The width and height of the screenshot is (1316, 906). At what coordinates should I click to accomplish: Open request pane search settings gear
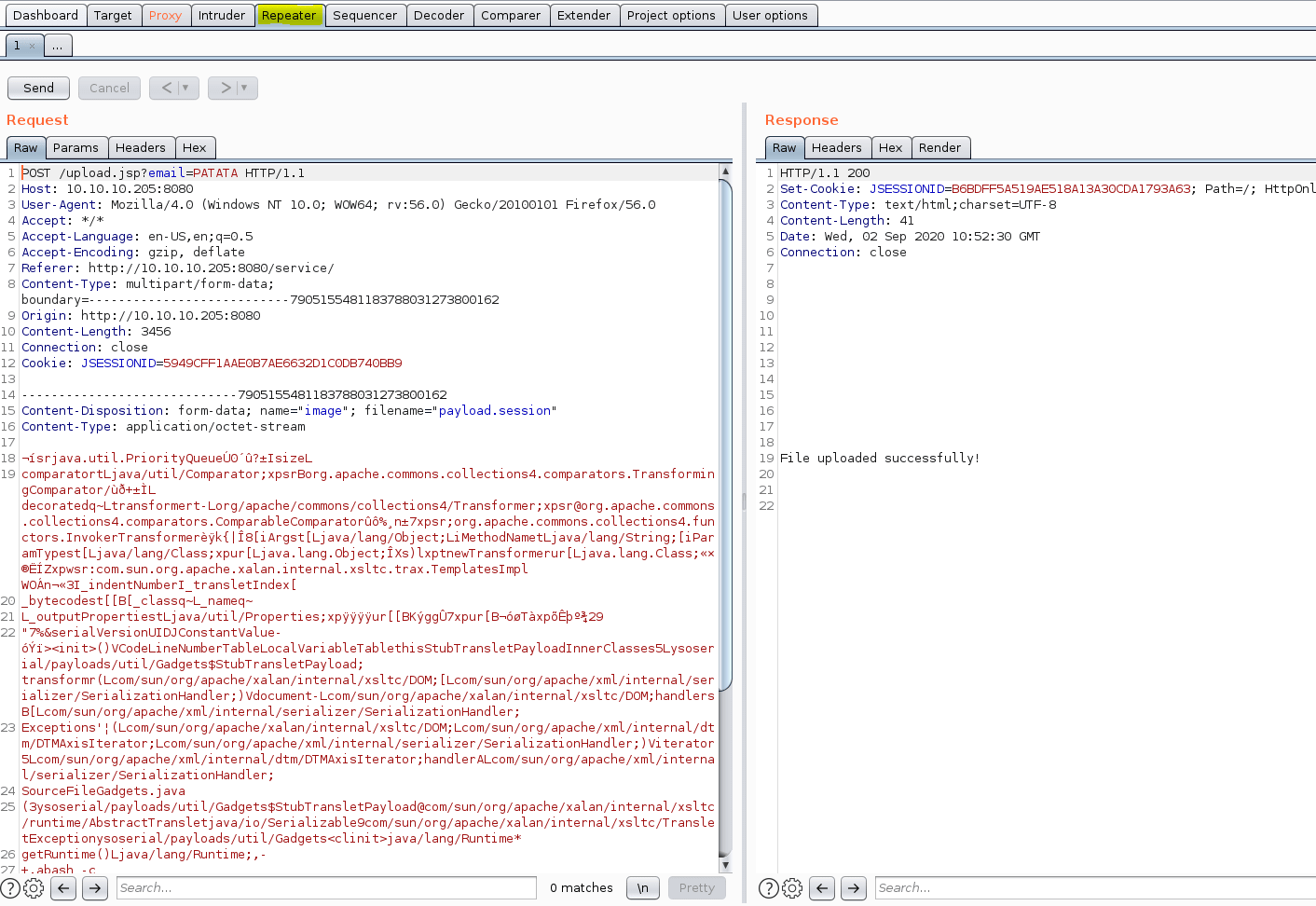pos(34,888)
